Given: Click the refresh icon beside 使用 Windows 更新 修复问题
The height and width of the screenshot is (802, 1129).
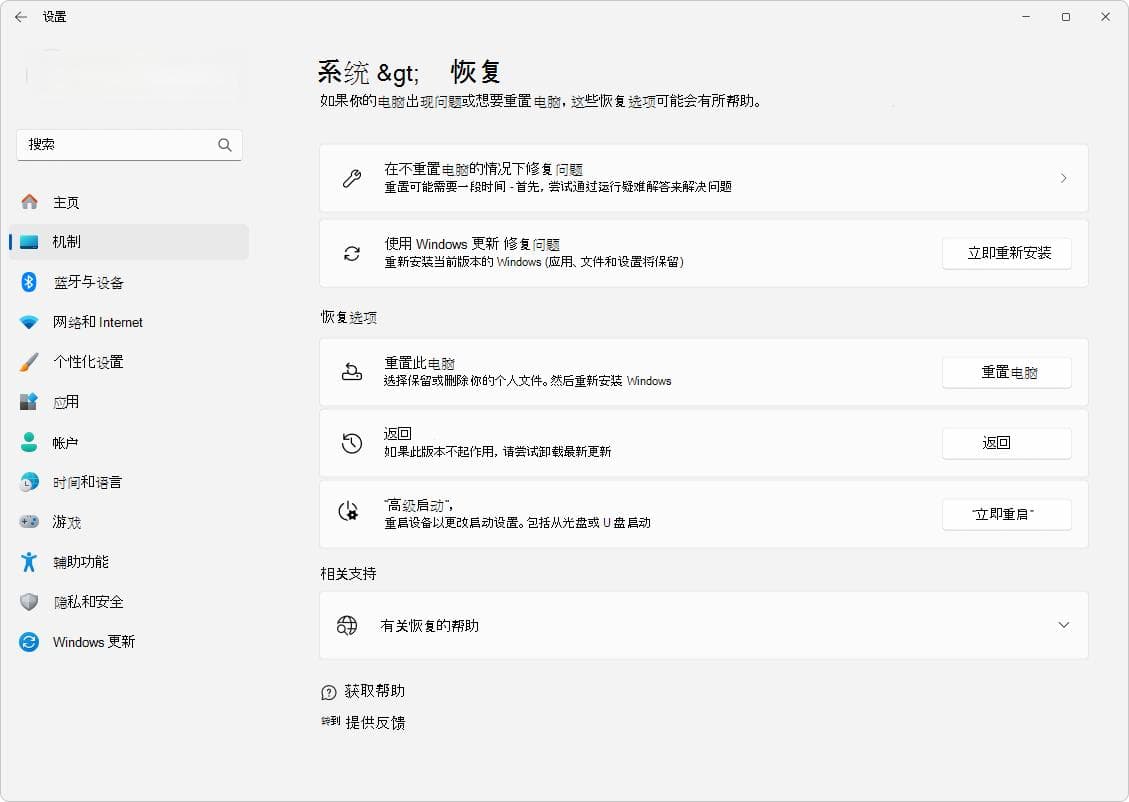Looking at the screenshot, I should pos(352,253).
